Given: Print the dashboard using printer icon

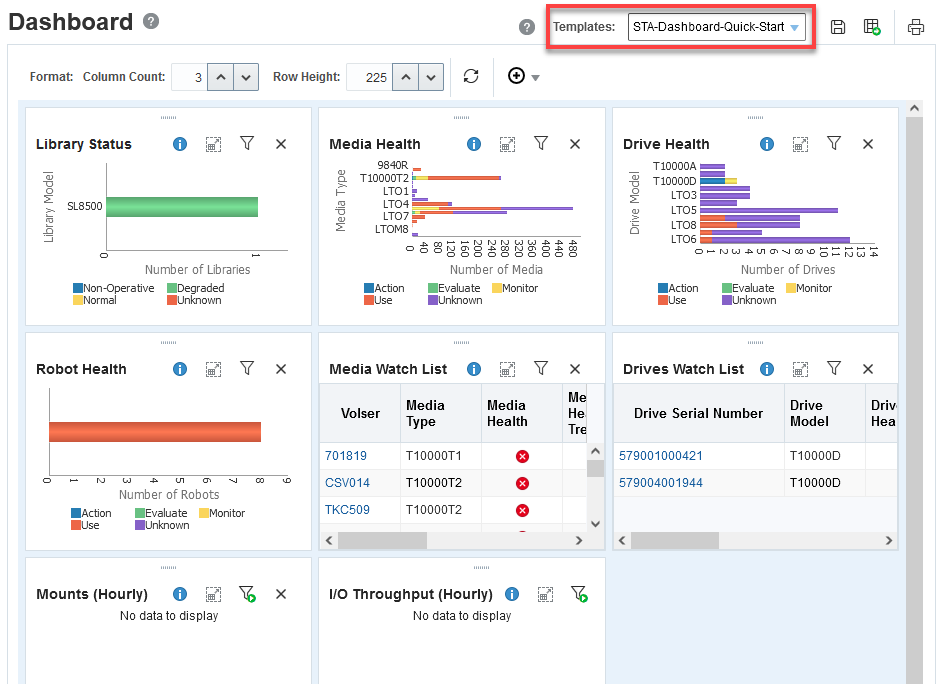Looking at the screenshot, I should (916, 27).
